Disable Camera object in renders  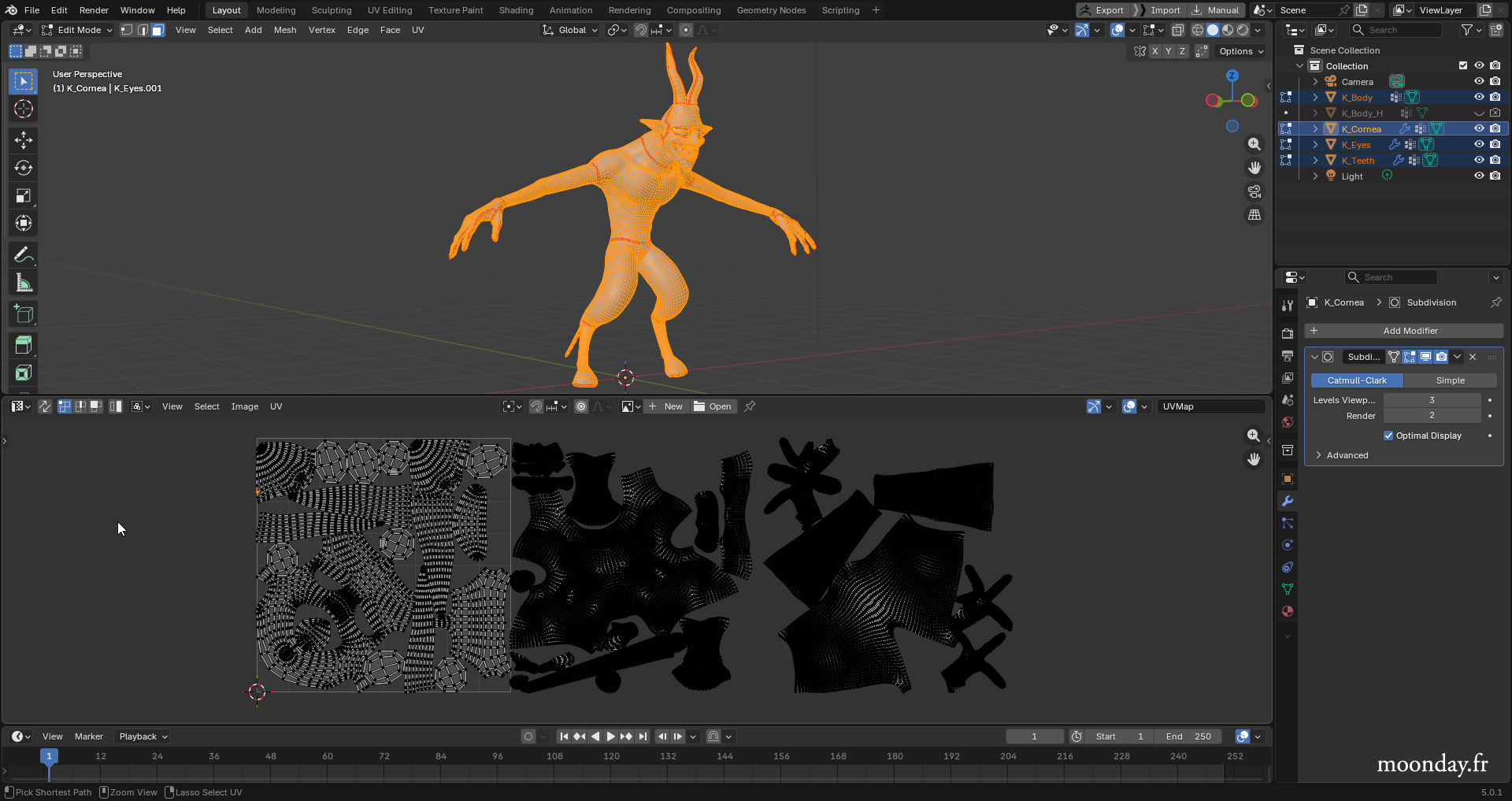(1495, 81)
